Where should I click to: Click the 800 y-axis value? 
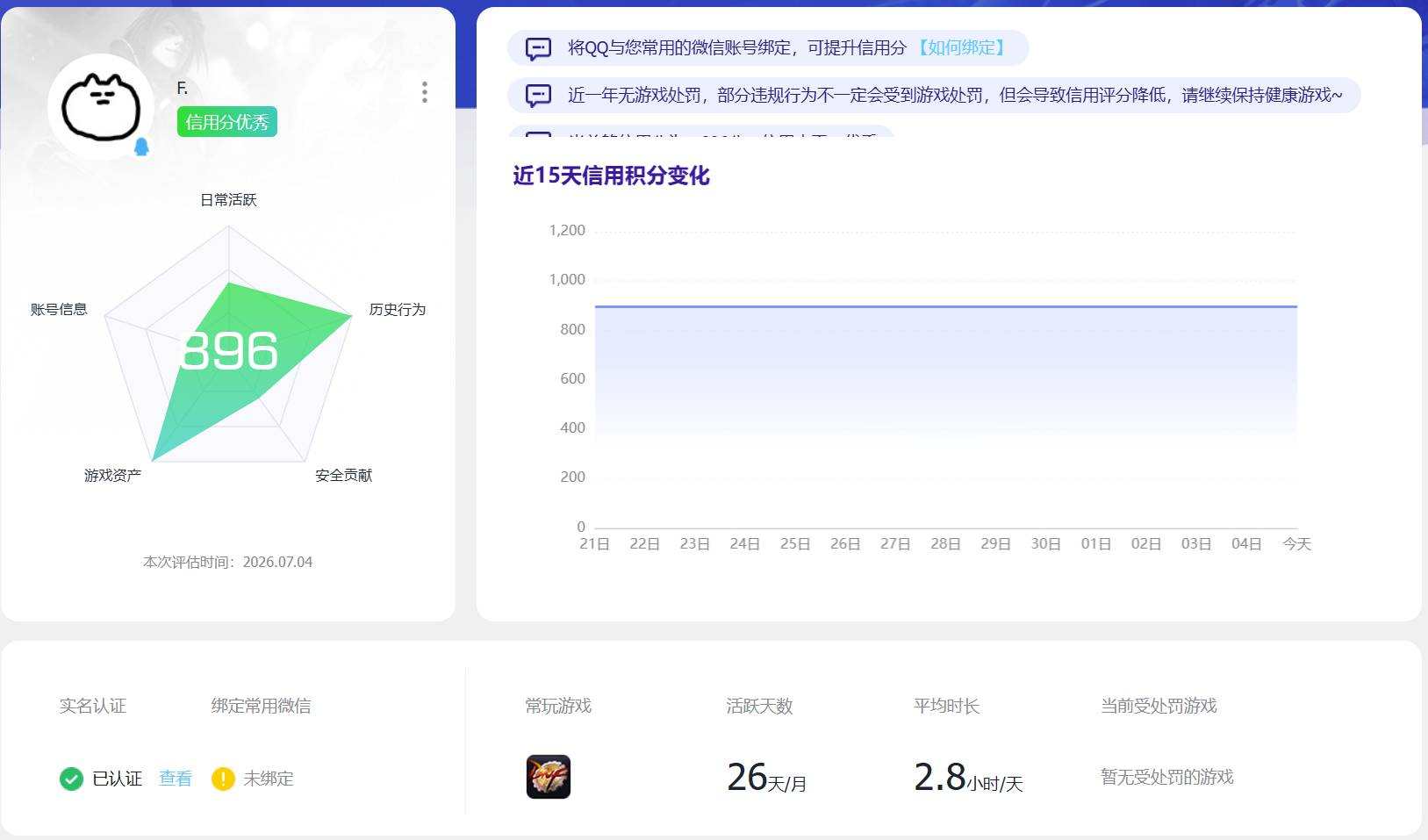(x=572, y=329)
